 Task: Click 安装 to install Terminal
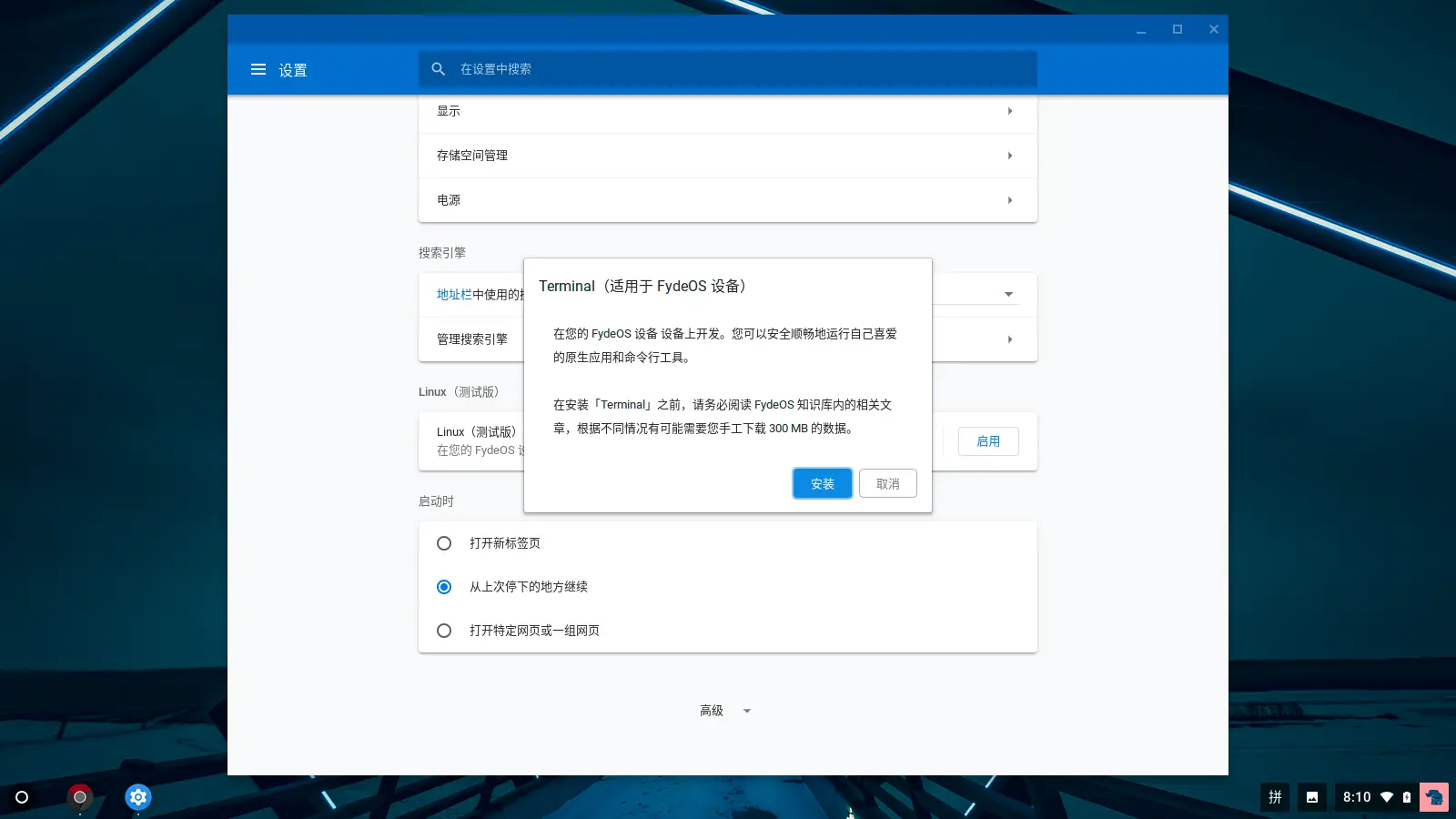coord(821,483)
